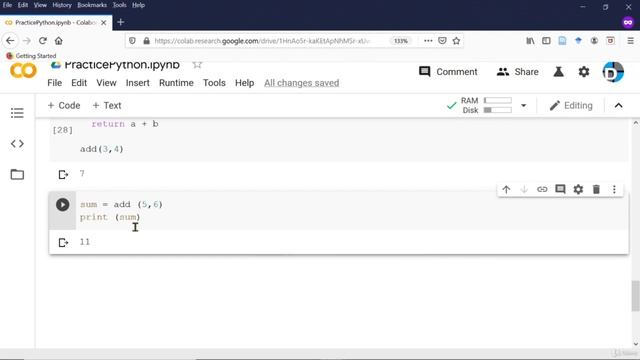Click the PracticePython.ipynb title
The image size is (640, 360).
click(122, 65)
